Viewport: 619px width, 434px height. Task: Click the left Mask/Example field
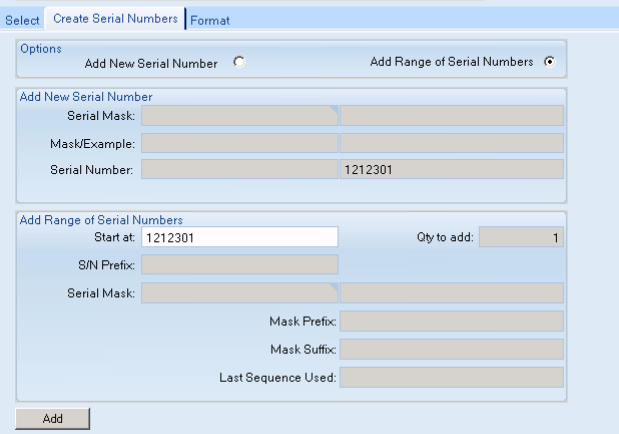tap(240, 143)
